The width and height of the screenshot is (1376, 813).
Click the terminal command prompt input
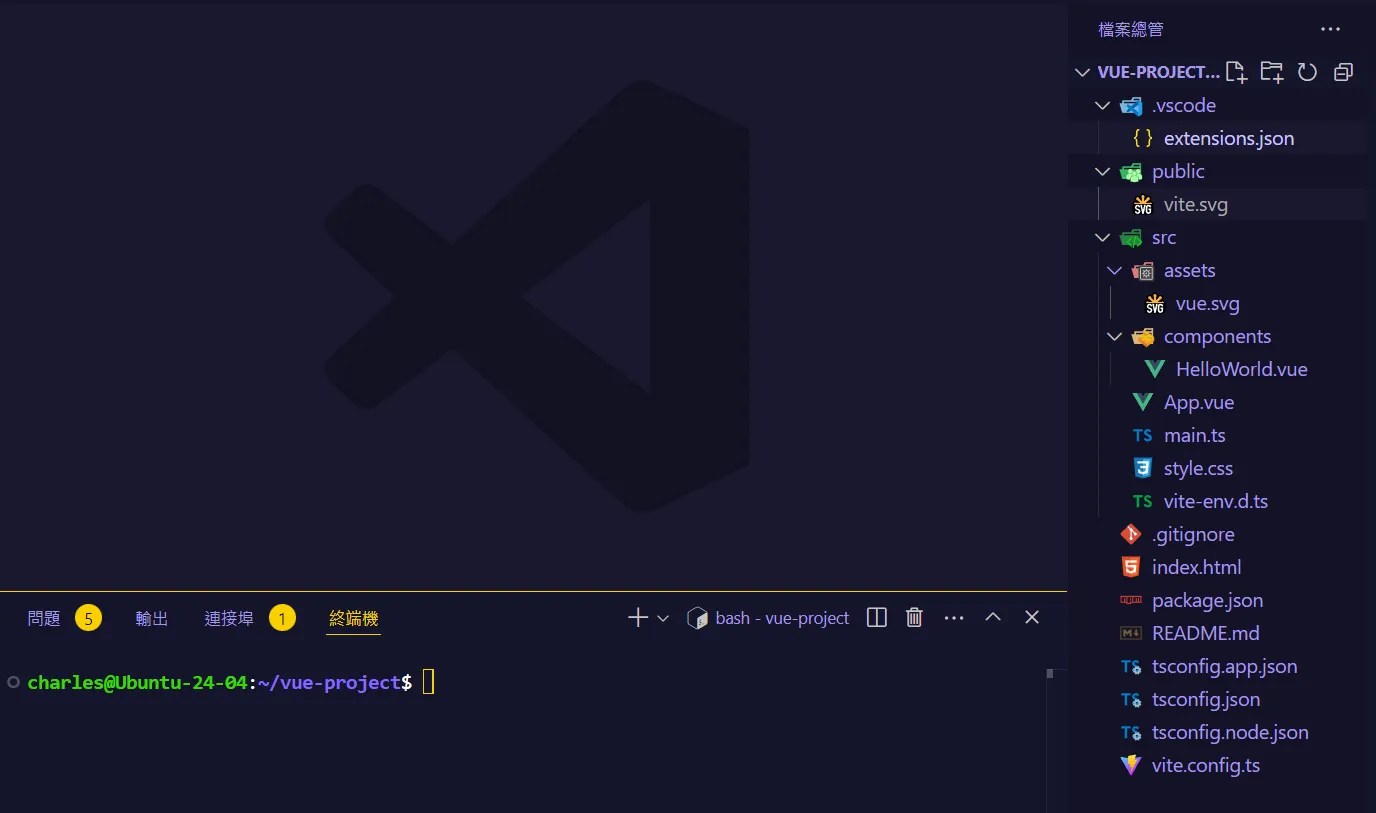pos(429,682)
